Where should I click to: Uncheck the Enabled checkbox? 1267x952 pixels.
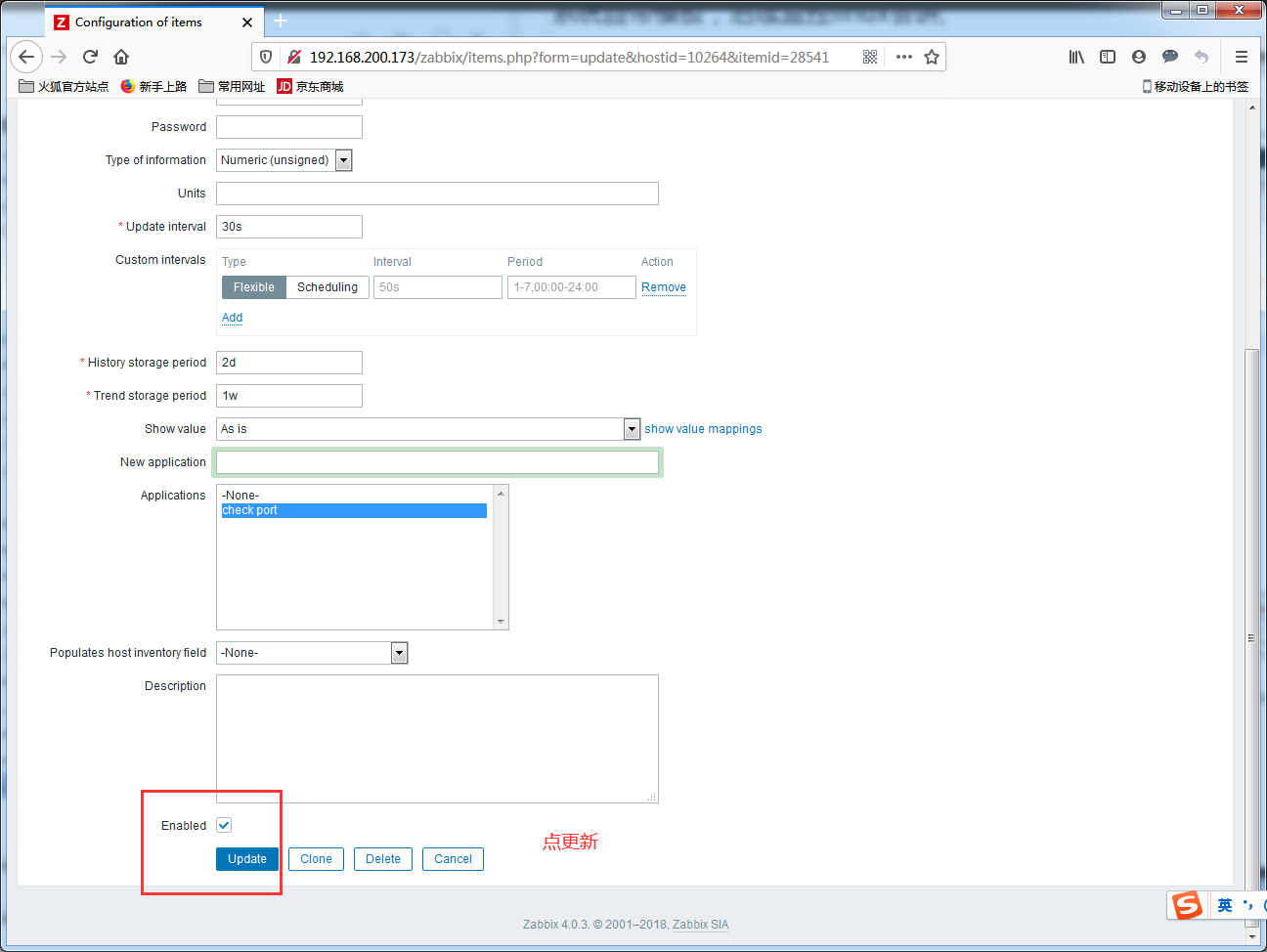point(224,825)
